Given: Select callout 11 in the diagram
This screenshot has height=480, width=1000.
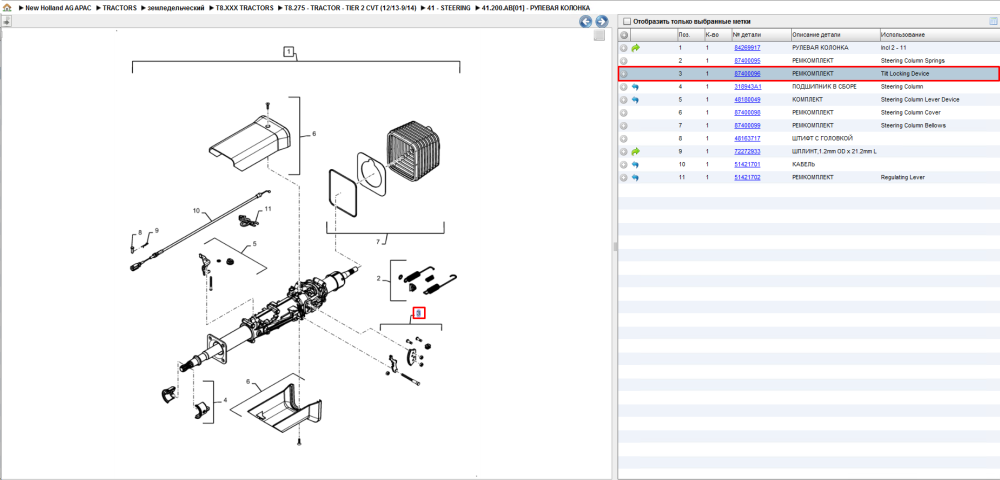Looking at the screenshot, I should pyautogui.click(x=268, y=209).
